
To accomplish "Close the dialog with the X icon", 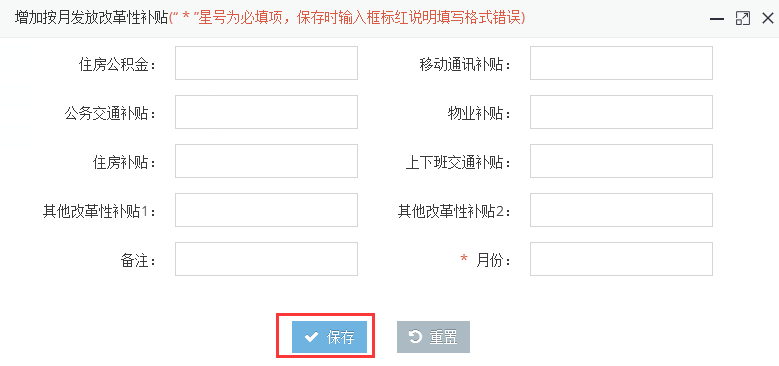I will point(768,19).
